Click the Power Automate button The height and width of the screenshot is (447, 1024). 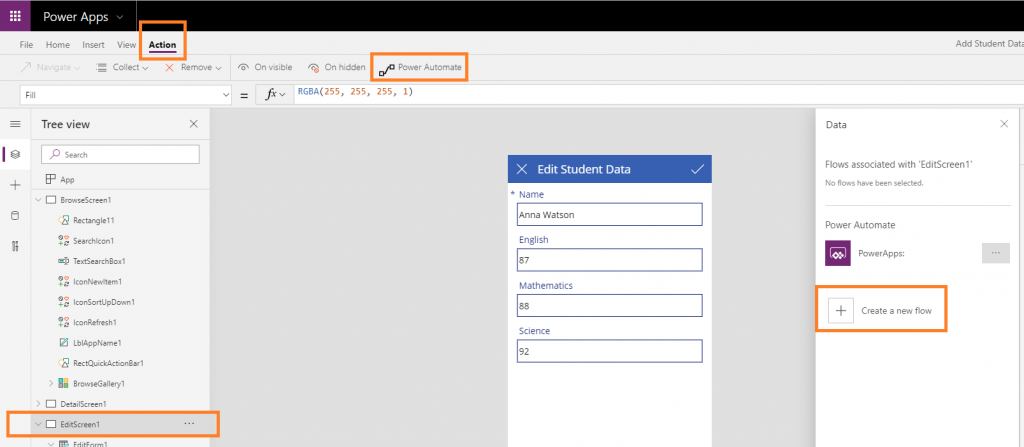tap(420, 67)
